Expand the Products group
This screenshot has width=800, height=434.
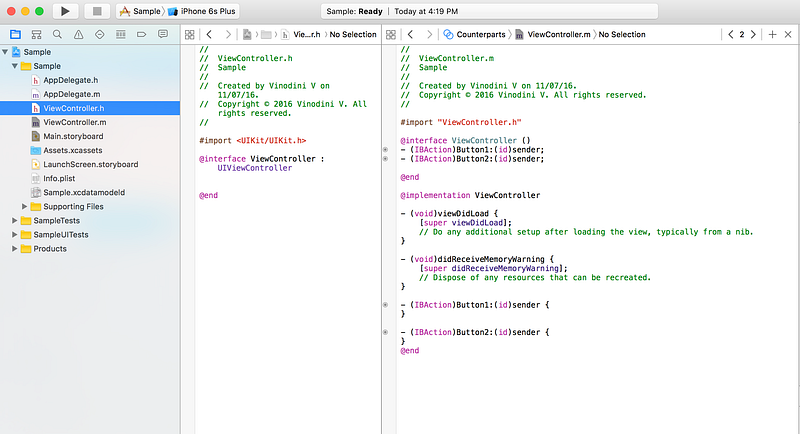(15, 249)
